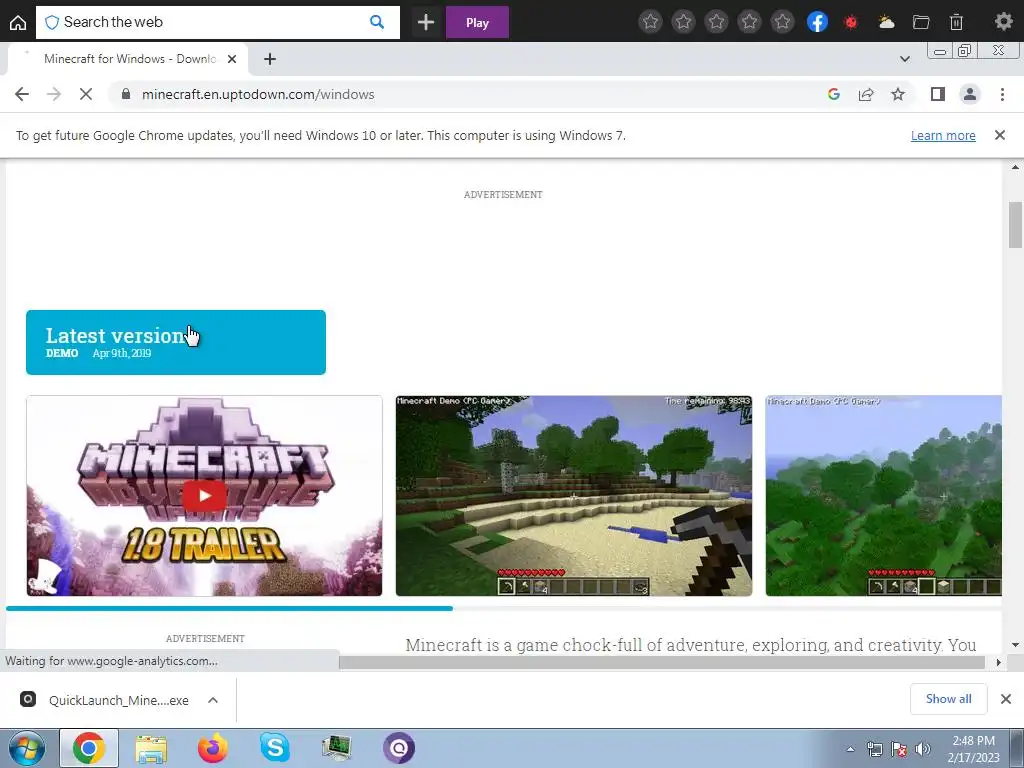The width and height of the screenshot is (1024, 768).
Task: Stop loading the page
Action: [x=86, y=94]
